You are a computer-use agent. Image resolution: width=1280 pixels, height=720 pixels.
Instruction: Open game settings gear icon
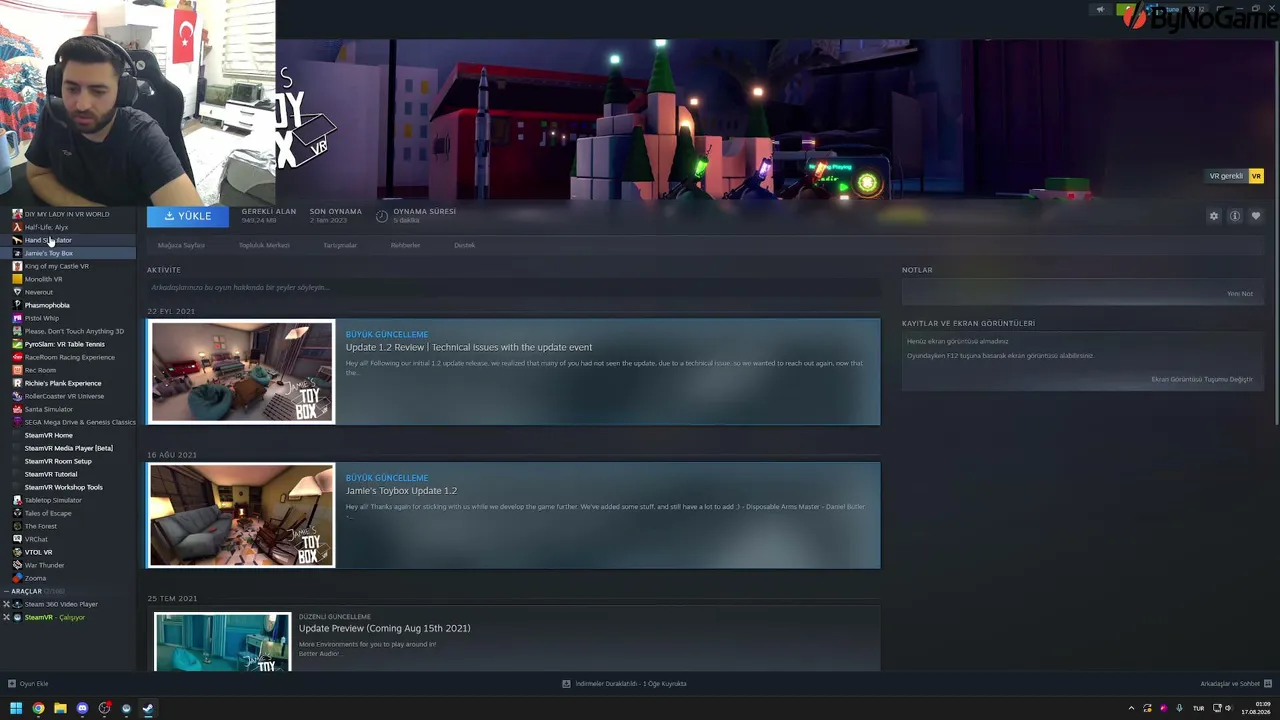[1214, 216]
